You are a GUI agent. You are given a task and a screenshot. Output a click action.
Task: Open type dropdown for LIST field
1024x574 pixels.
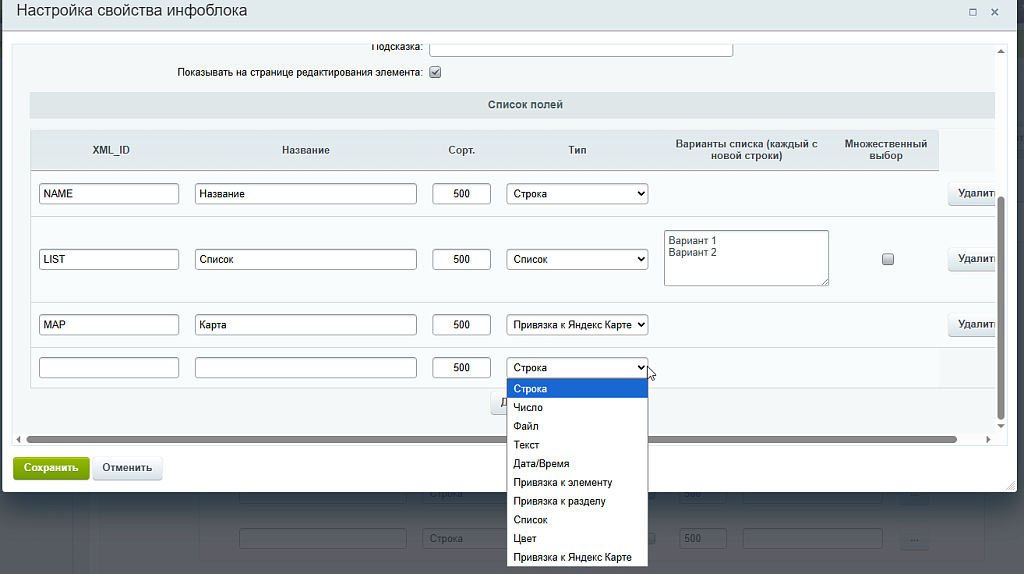pos(577,259)
